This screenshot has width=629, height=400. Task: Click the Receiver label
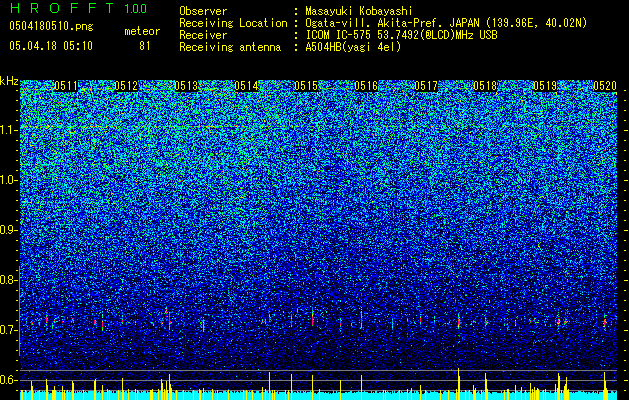click(x=203, y=35)
